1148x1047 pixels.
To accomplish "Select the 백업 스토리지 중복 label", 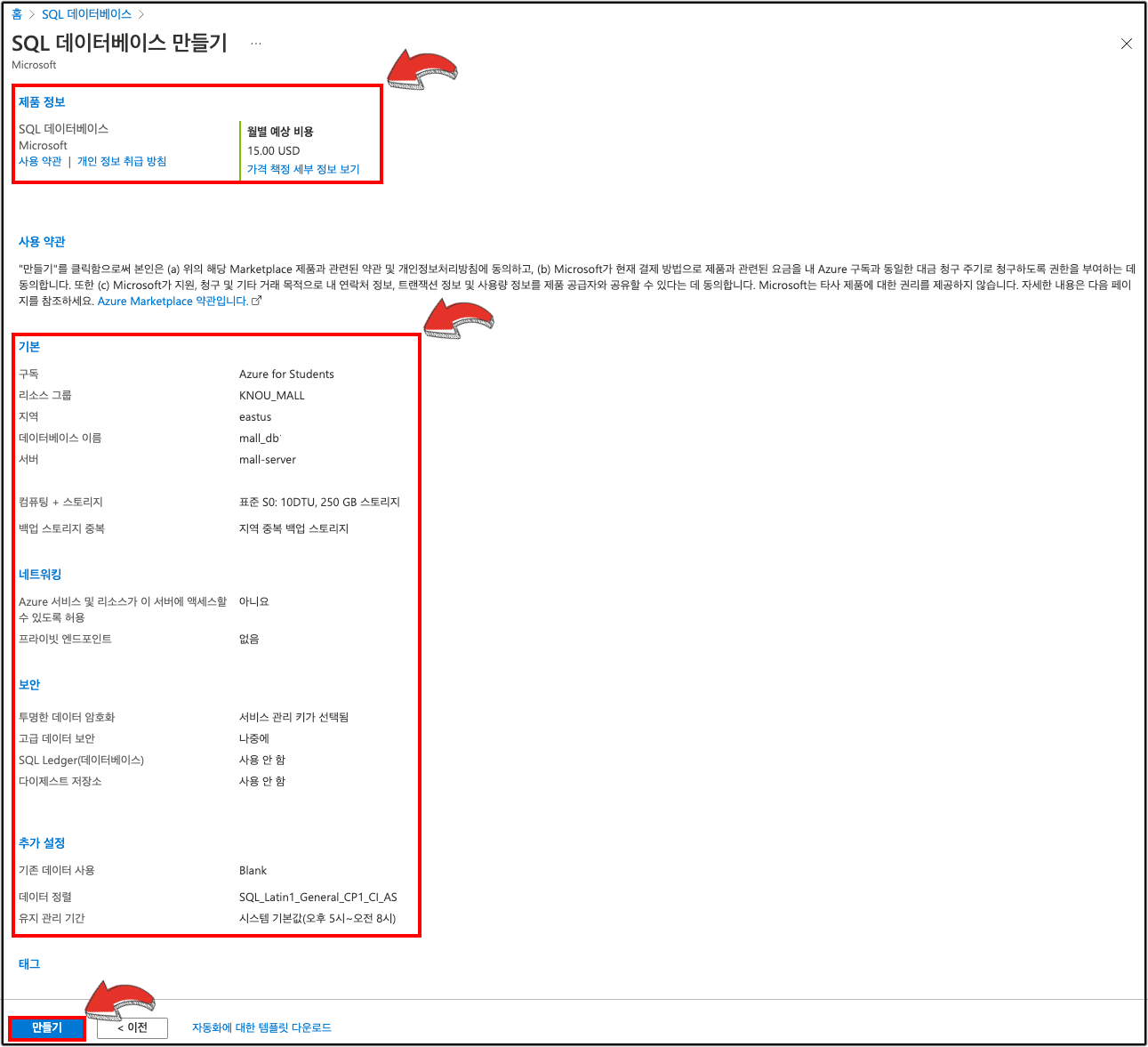I will [61, 528].
